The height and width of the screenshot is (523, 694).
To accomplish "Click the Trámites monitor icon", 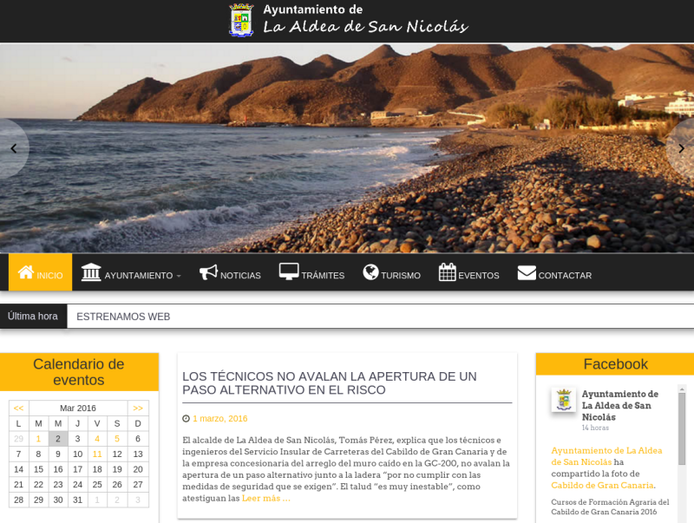I will pos(289,272).
